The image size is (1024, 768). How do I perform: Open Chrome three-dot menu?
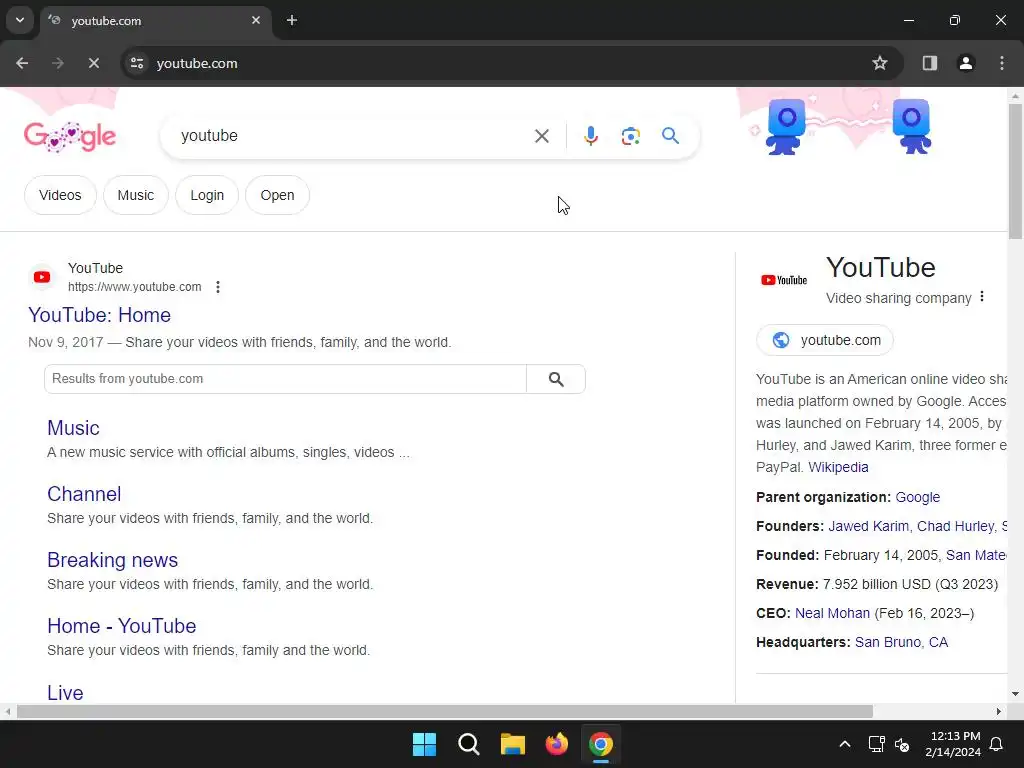coord(1001,63)
